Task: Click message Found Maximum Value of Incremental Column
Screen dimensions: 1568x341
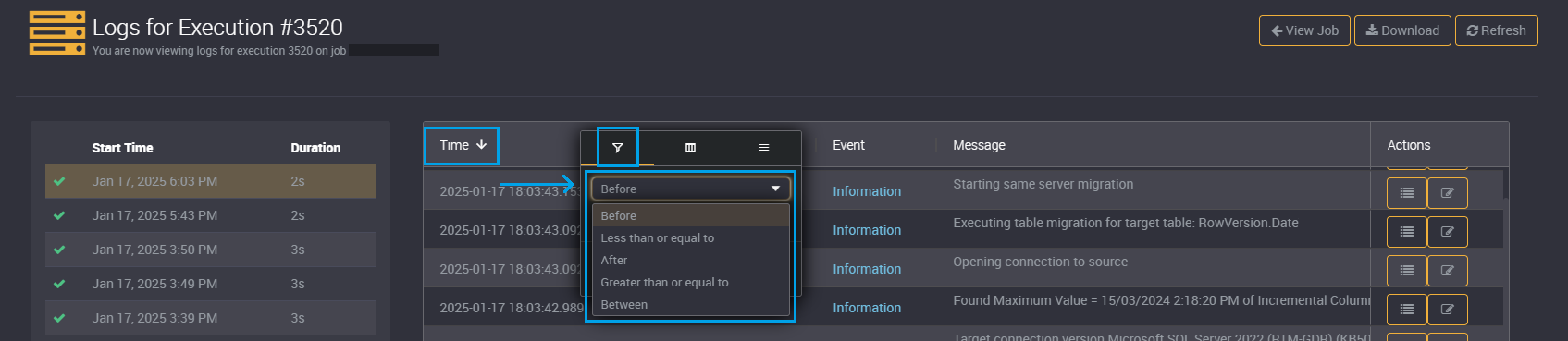Action: pos(1161,300)
